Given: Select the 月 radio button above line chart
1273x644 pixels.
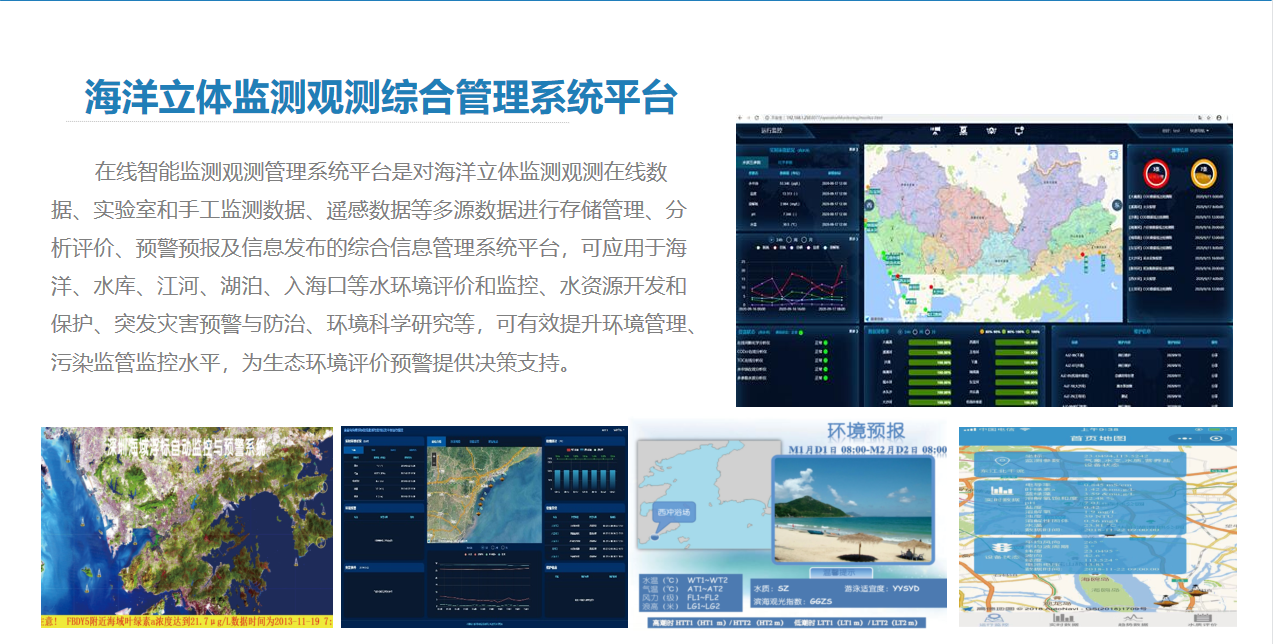Looking at the screenshot, I should [804, 239].
